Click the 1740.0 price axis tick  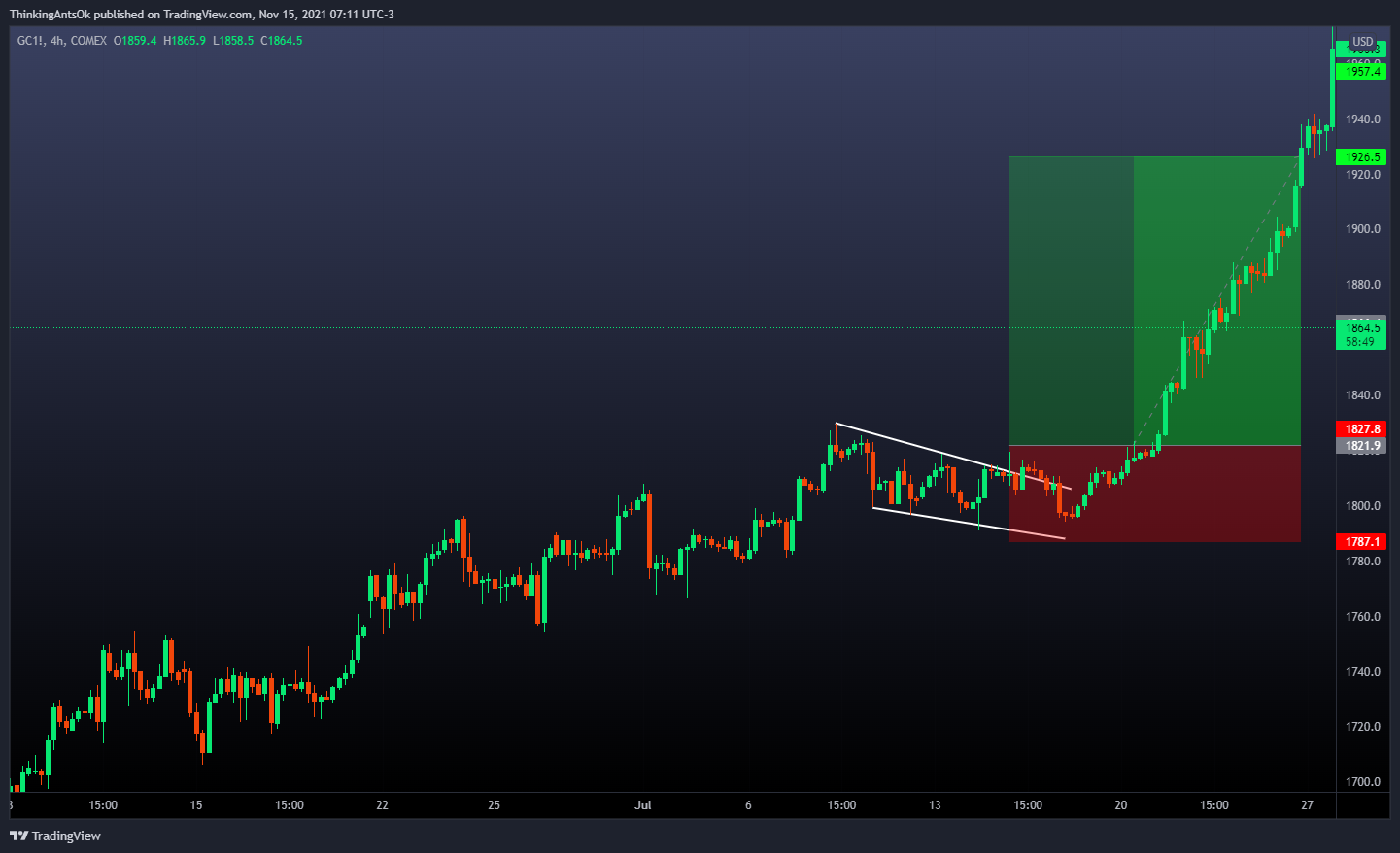(x=1362, y=672)
